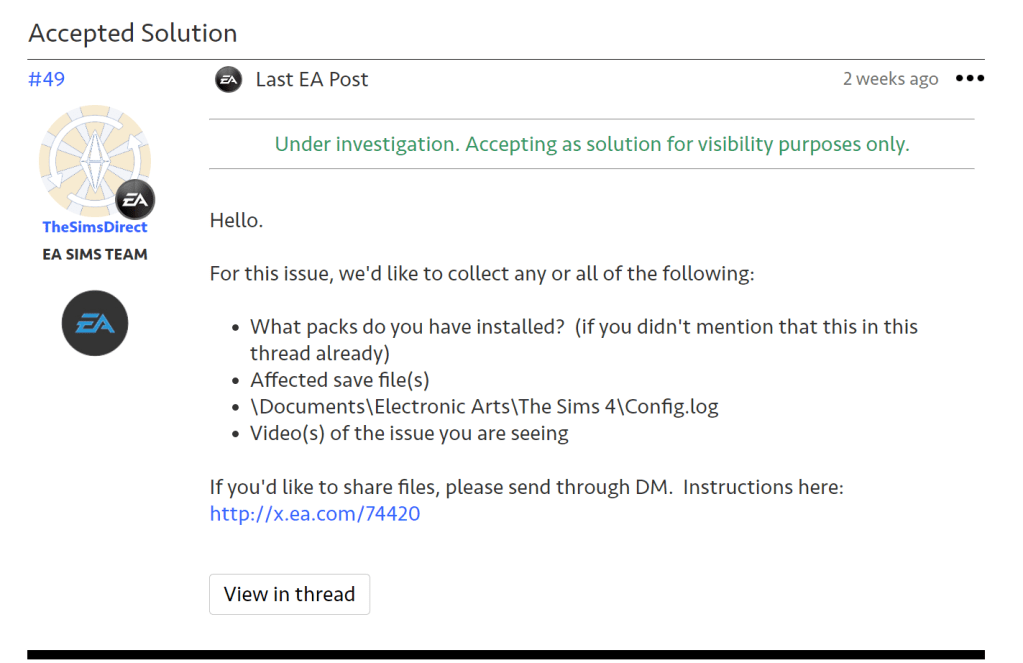1023x663 pixels.
Task: Visit TheSimsDirect username profile link
Action: [95, 227]
